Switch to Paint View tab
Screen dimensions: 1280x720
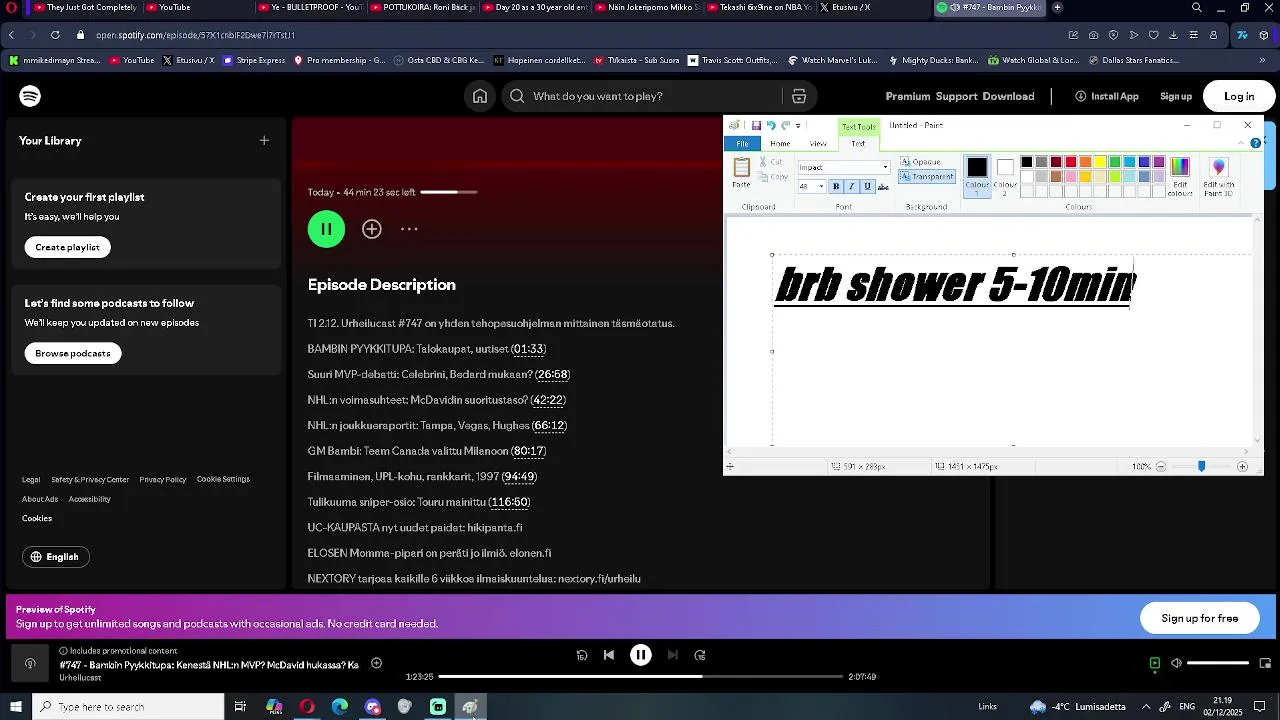click(818, 144)
